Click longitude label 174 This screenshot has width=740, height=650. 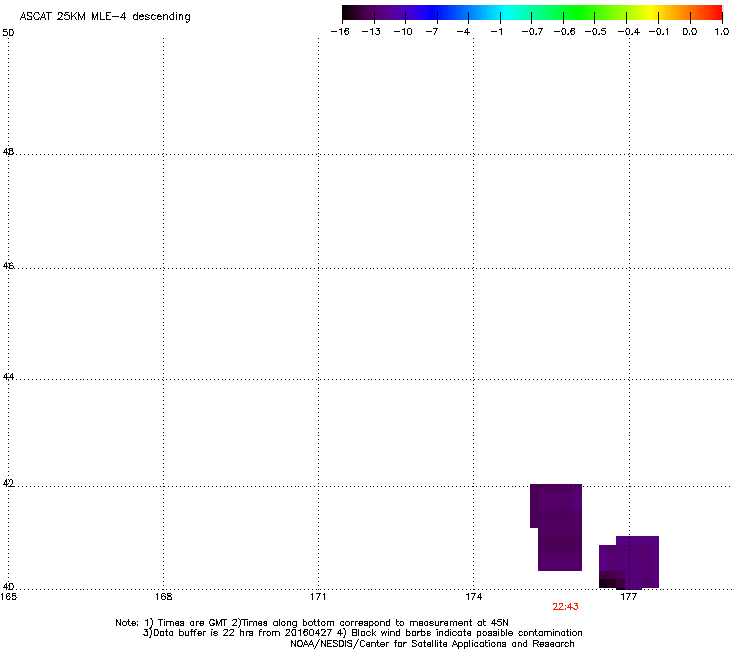point(474,597)
